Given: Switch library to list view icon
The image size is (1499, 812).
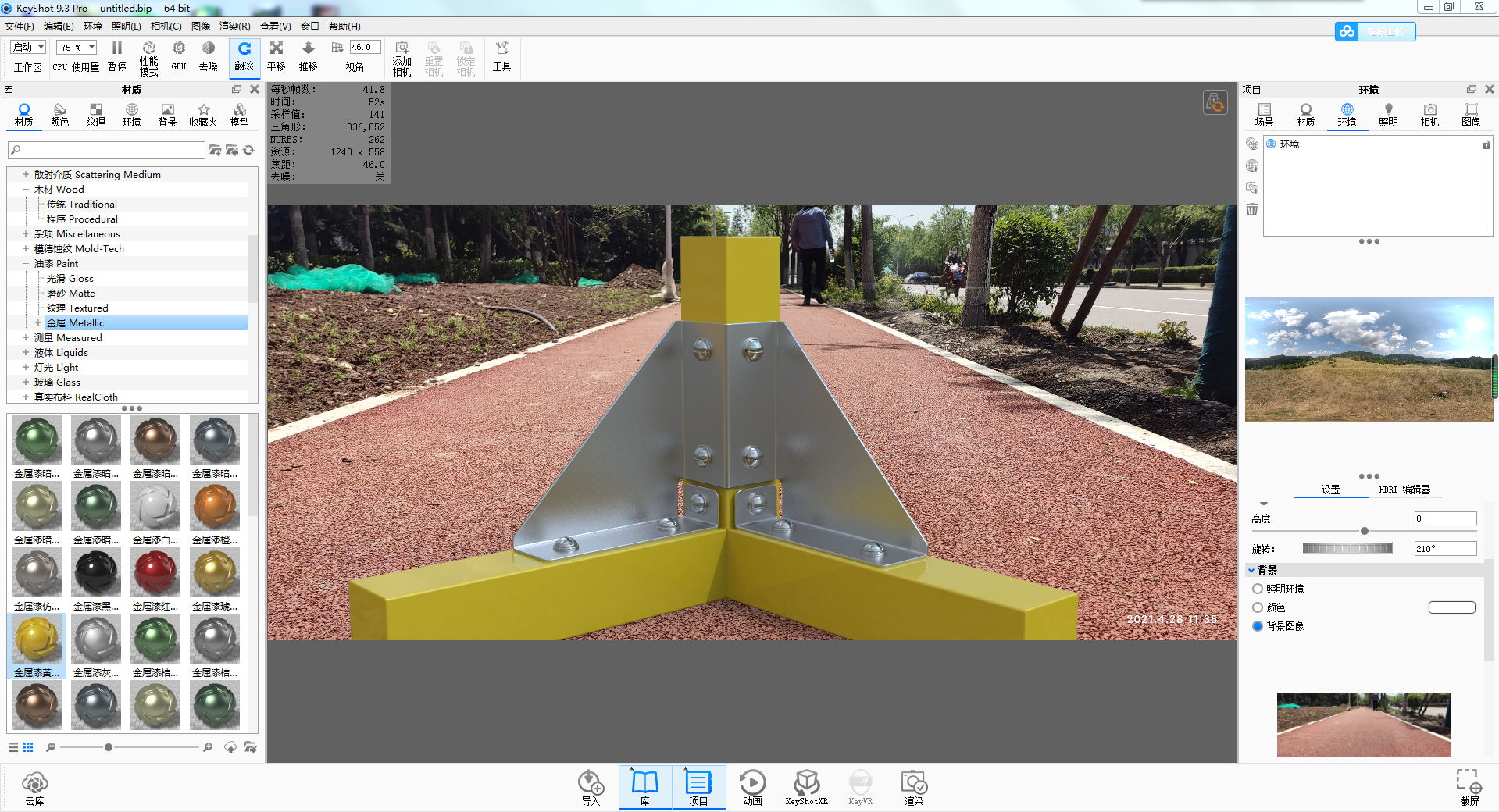Looking at the screenshot, I should point(13,747).
